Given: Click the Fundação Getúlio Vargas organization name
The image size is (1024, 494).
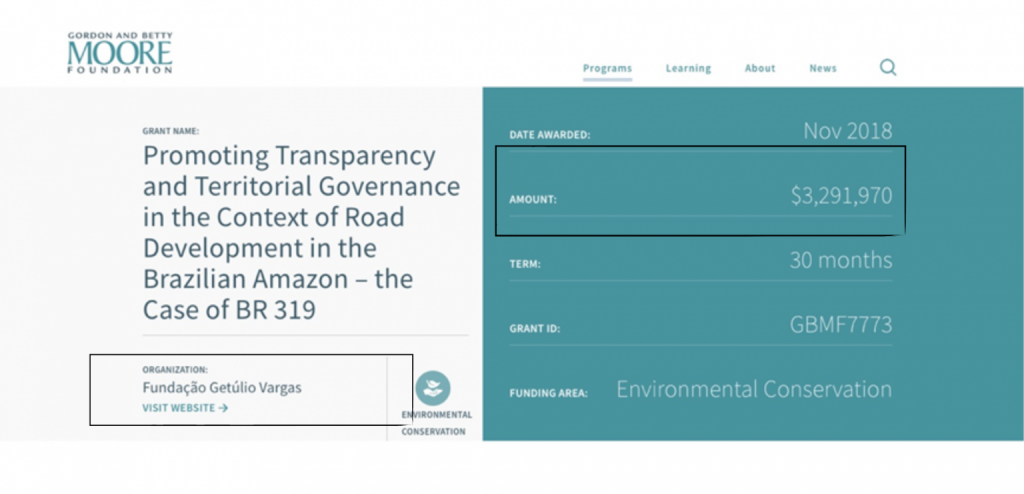Looking at the screenshot, I should click(x=221, y=388).
